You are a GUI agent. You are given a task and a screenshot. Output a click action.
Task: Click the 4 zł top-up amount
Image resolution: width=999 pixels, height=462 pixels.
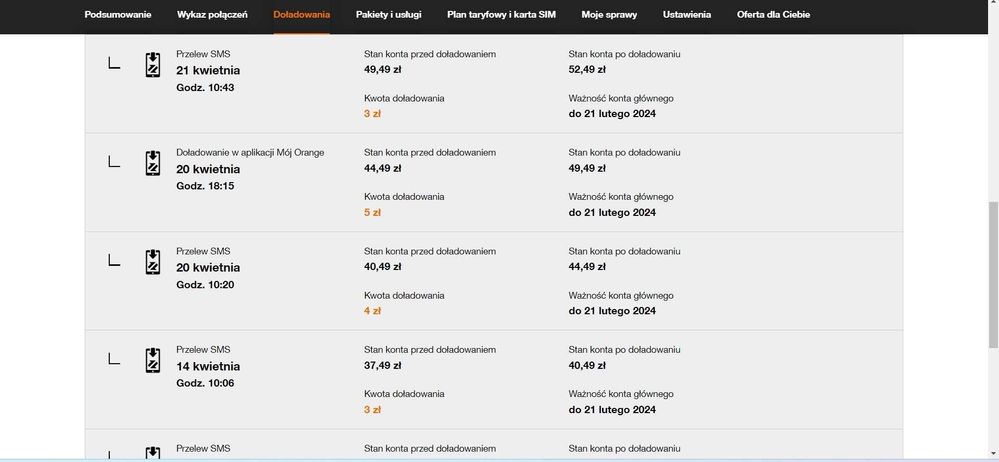click(x=372, y=311)
